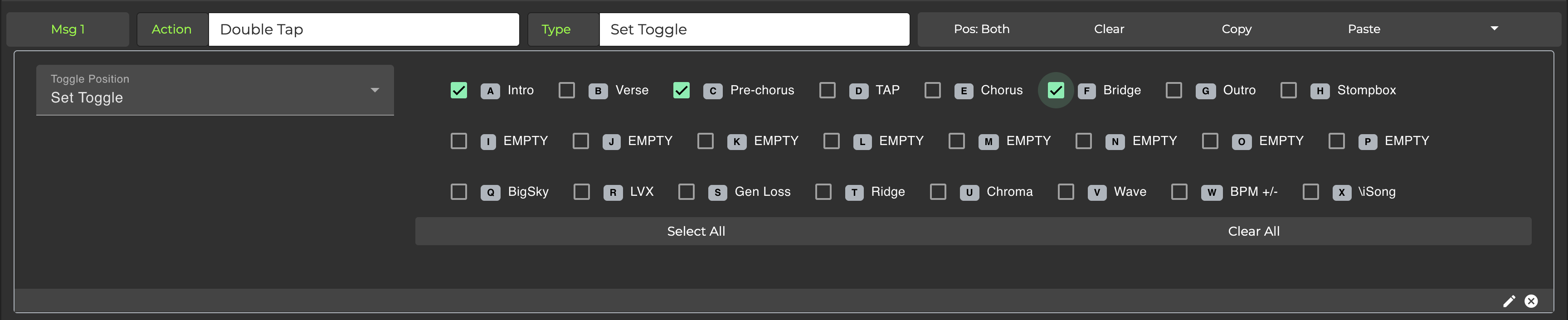Click the A letter badge for Intro
Image resolution: width=1568 pixels, height=320 pixels.
tap(490, 91)
